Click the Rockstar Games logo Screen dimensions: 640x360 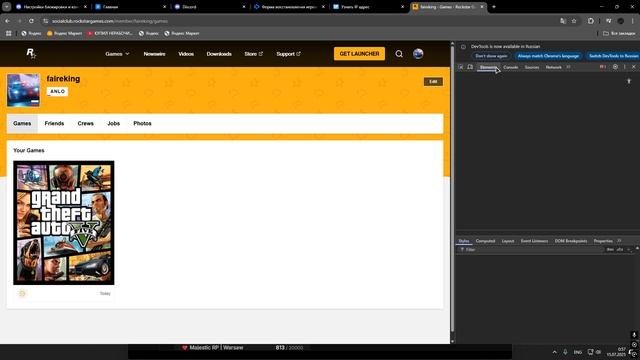tap(31, 53)
